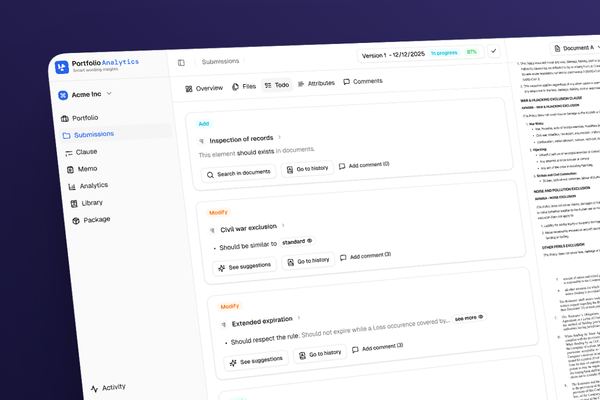Image resolution: width=600 pixels, height=400 pixels.
Task: Click see more on Extended expiration rule
Action: pyautogui.click(x=469, y=317)
